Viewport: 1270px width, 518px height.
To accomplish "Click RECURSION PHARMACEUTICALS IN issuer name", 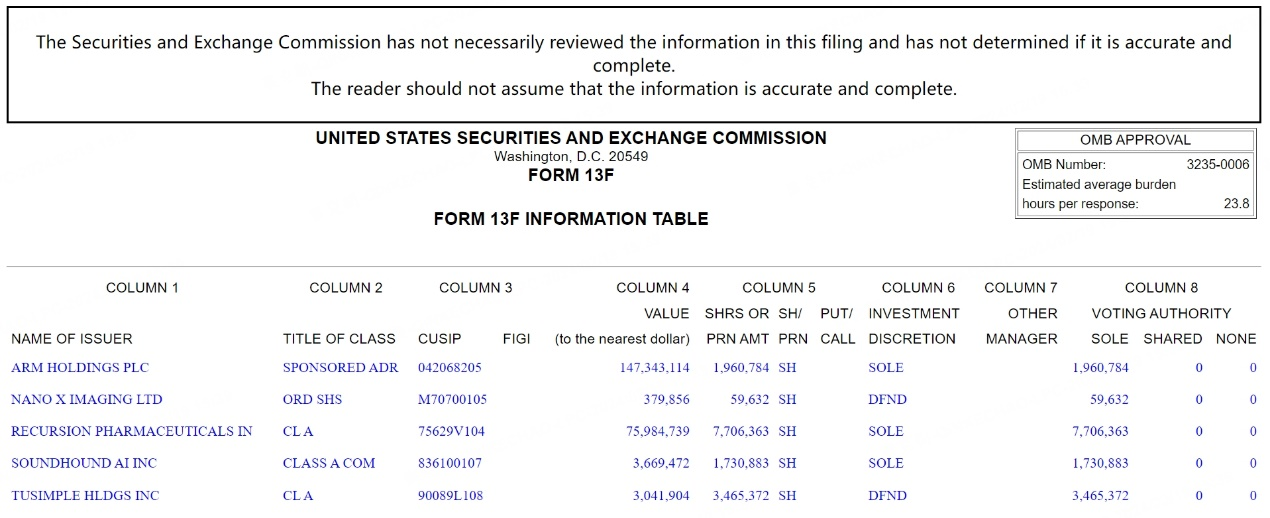I will tap(131, 431).
